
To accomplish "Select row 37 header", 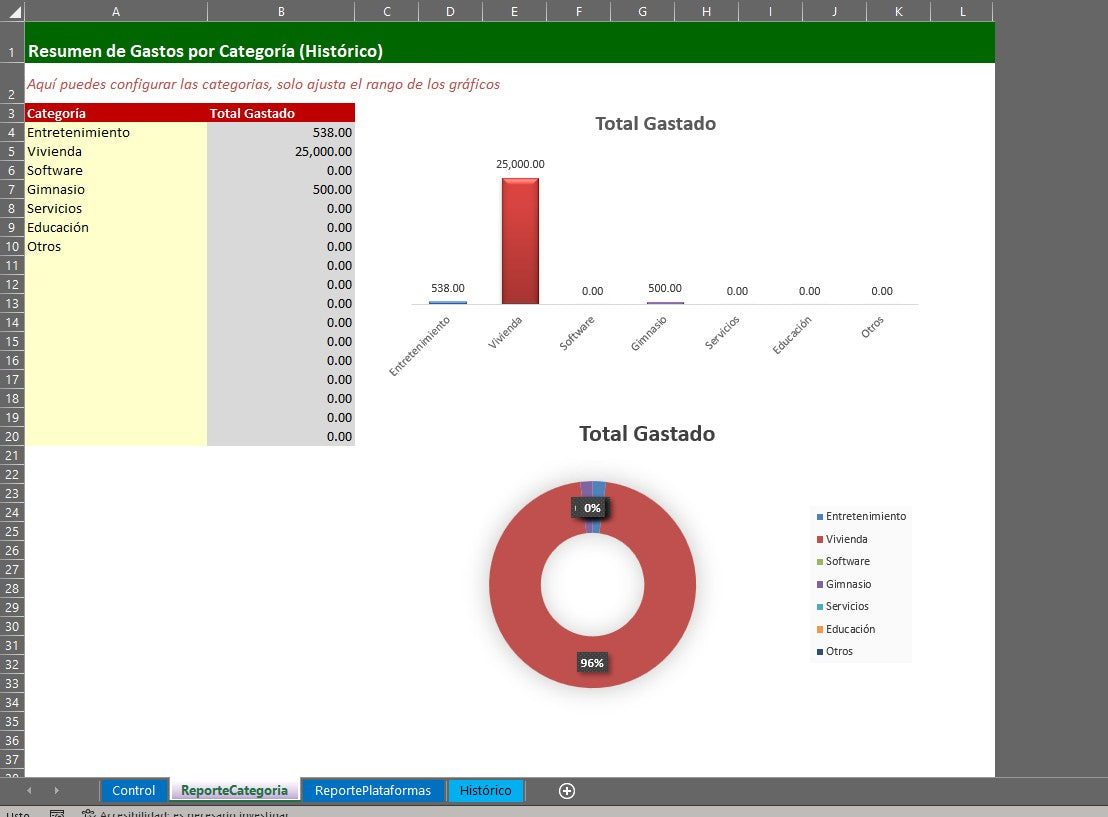I will (x=12, y=760).
